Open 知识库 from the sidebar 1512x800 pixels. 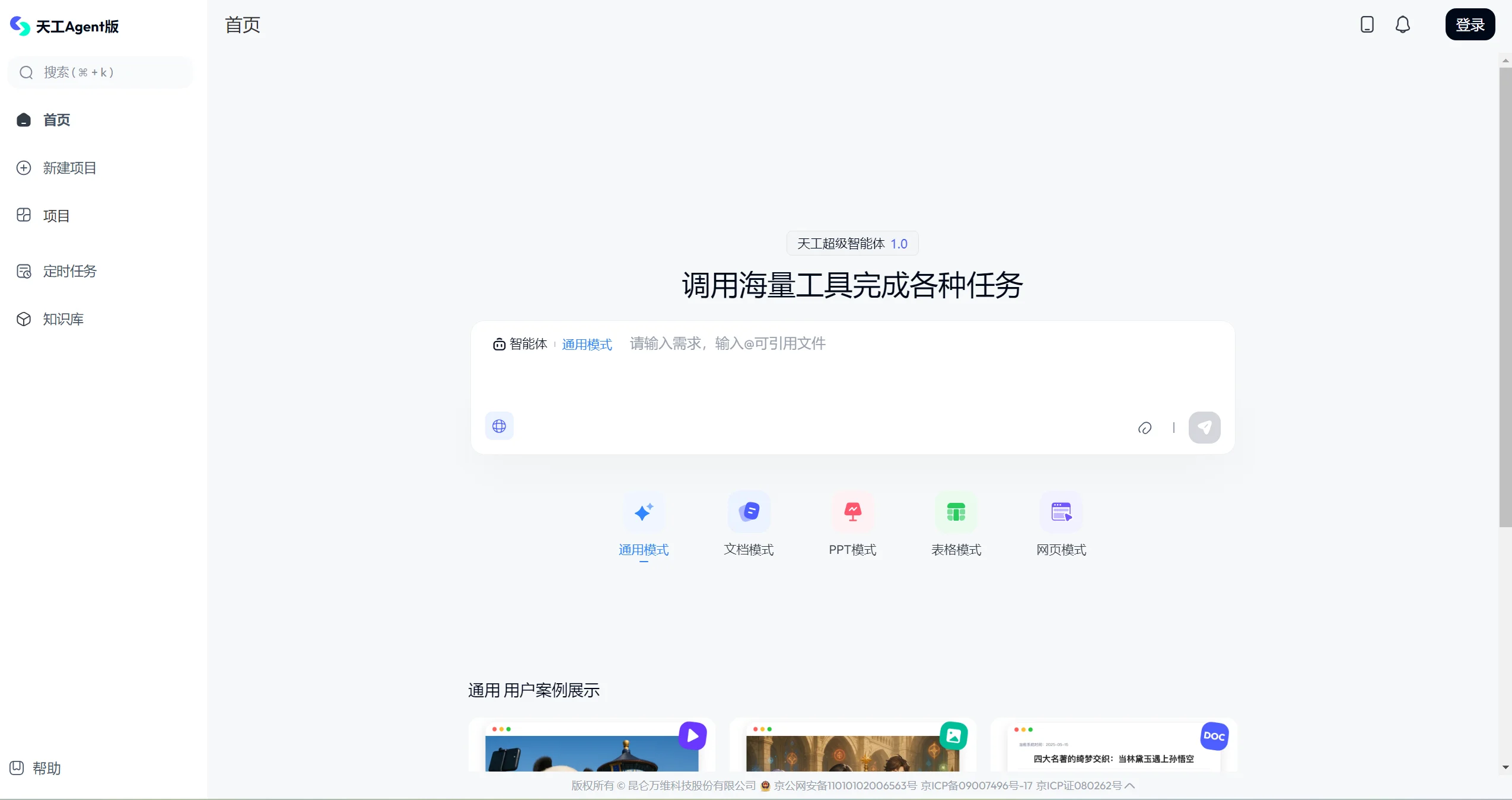click(x=62, y=319)
